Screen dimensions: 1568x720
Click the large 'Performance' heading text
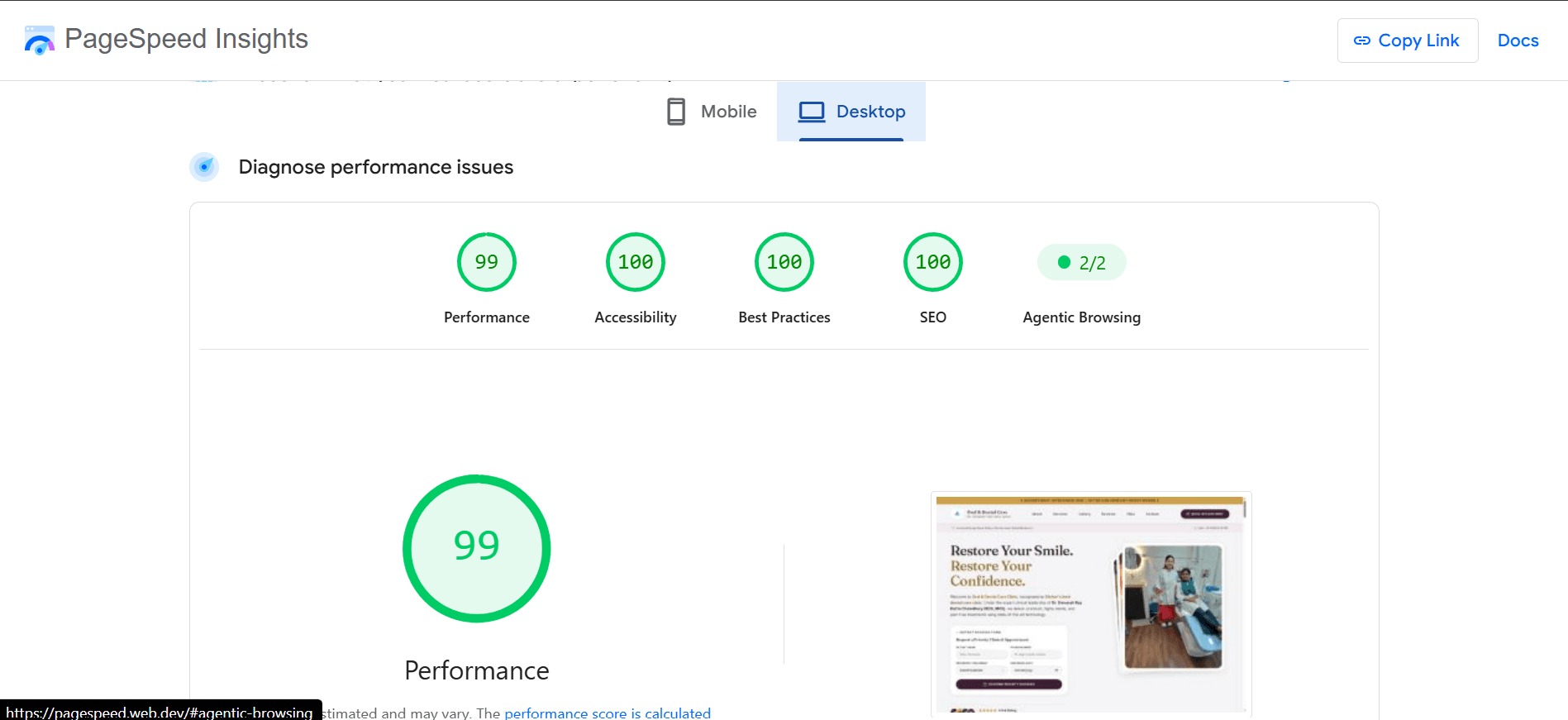point(477,670)
